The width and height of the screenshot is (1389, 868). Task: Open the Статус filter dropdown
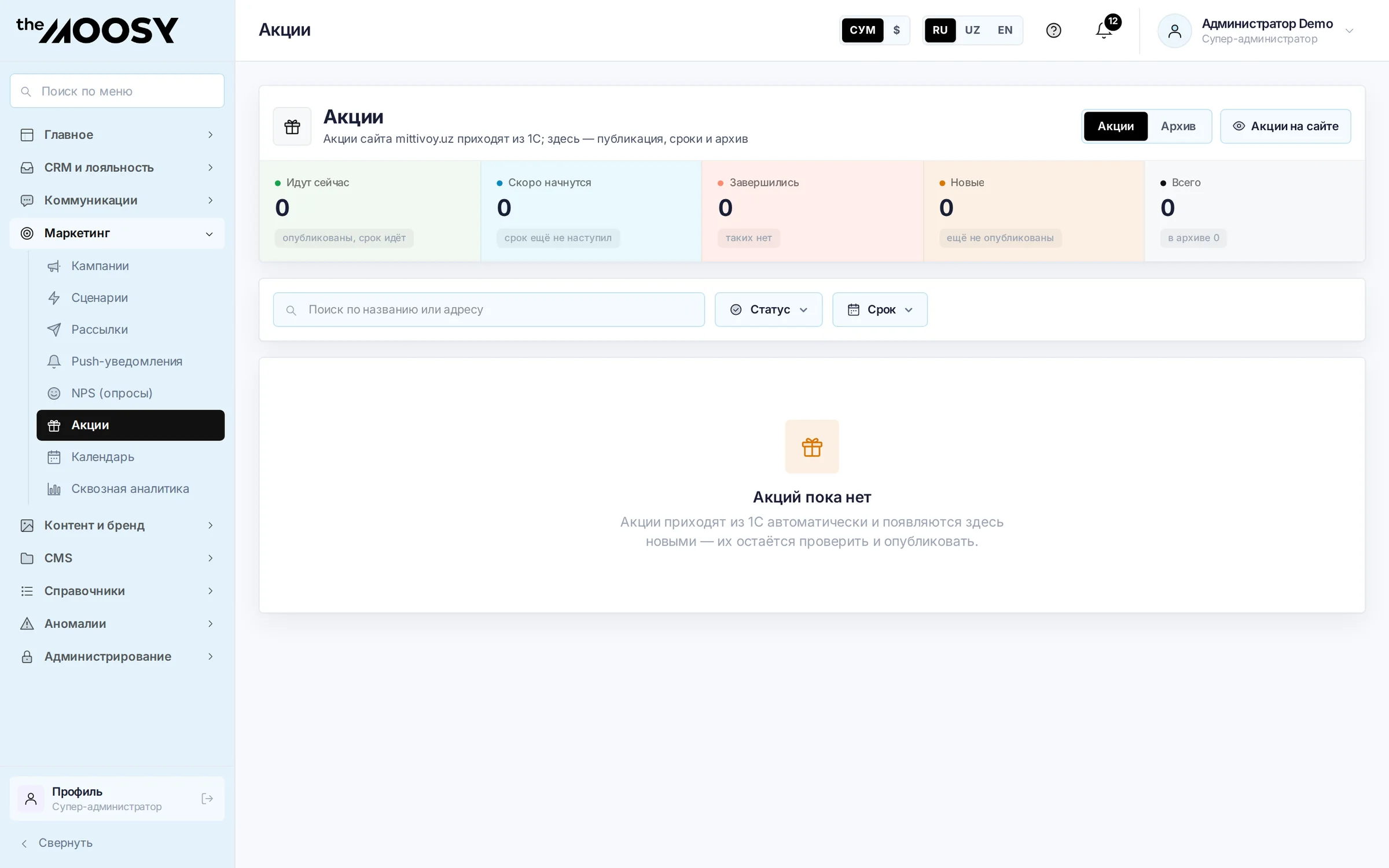768,310
